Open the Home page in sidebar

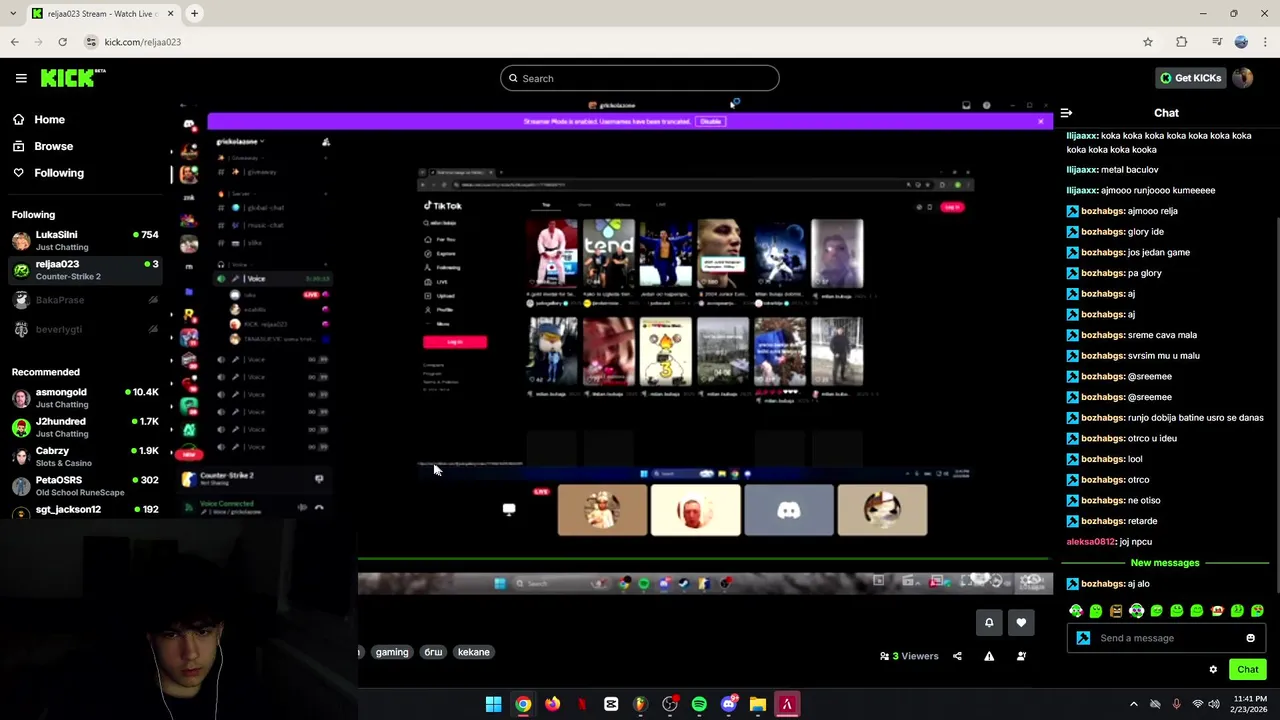(x=49, y=119)
